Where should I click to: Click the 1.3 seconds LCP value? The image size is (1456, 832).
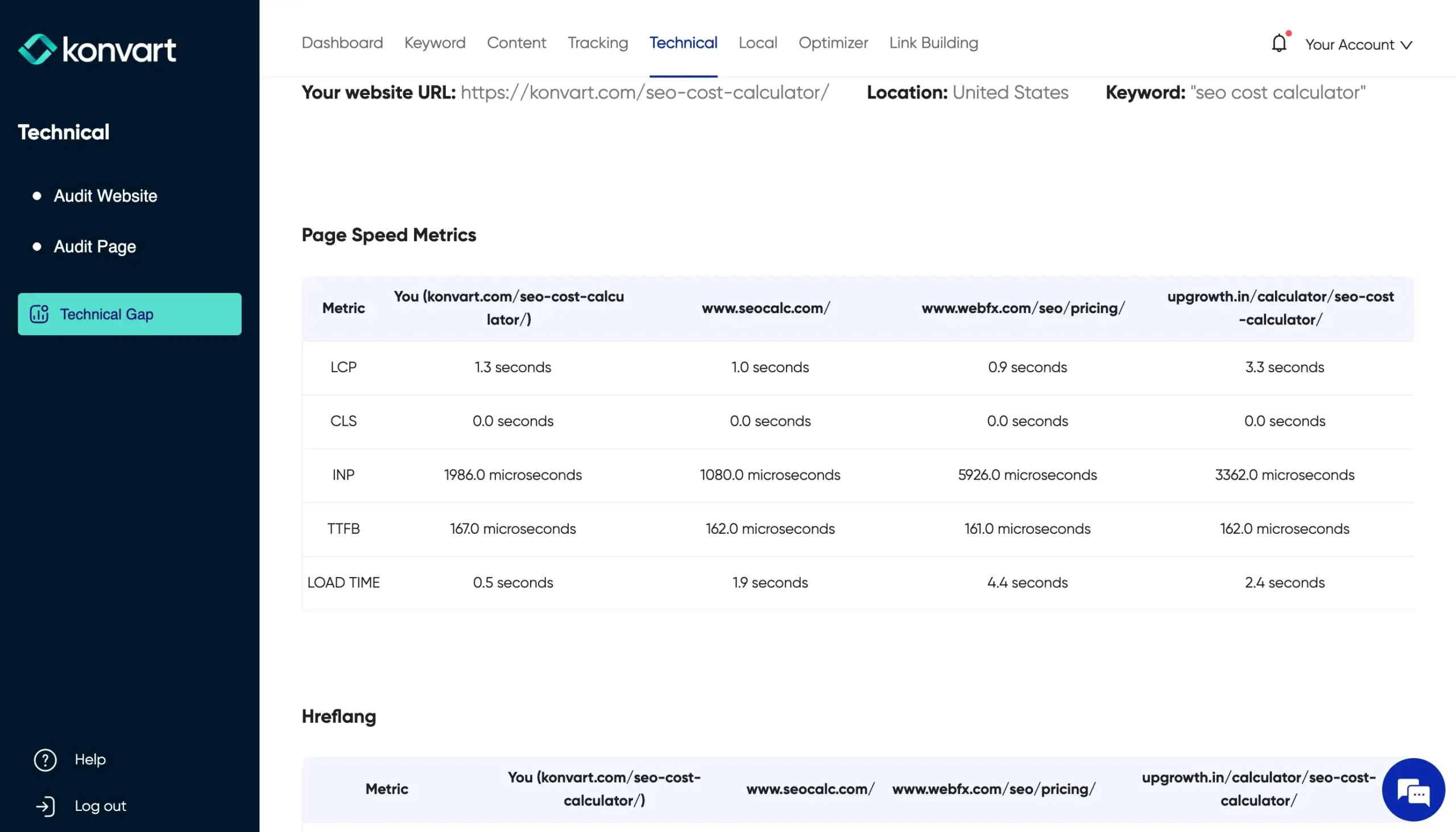point(513,368)
